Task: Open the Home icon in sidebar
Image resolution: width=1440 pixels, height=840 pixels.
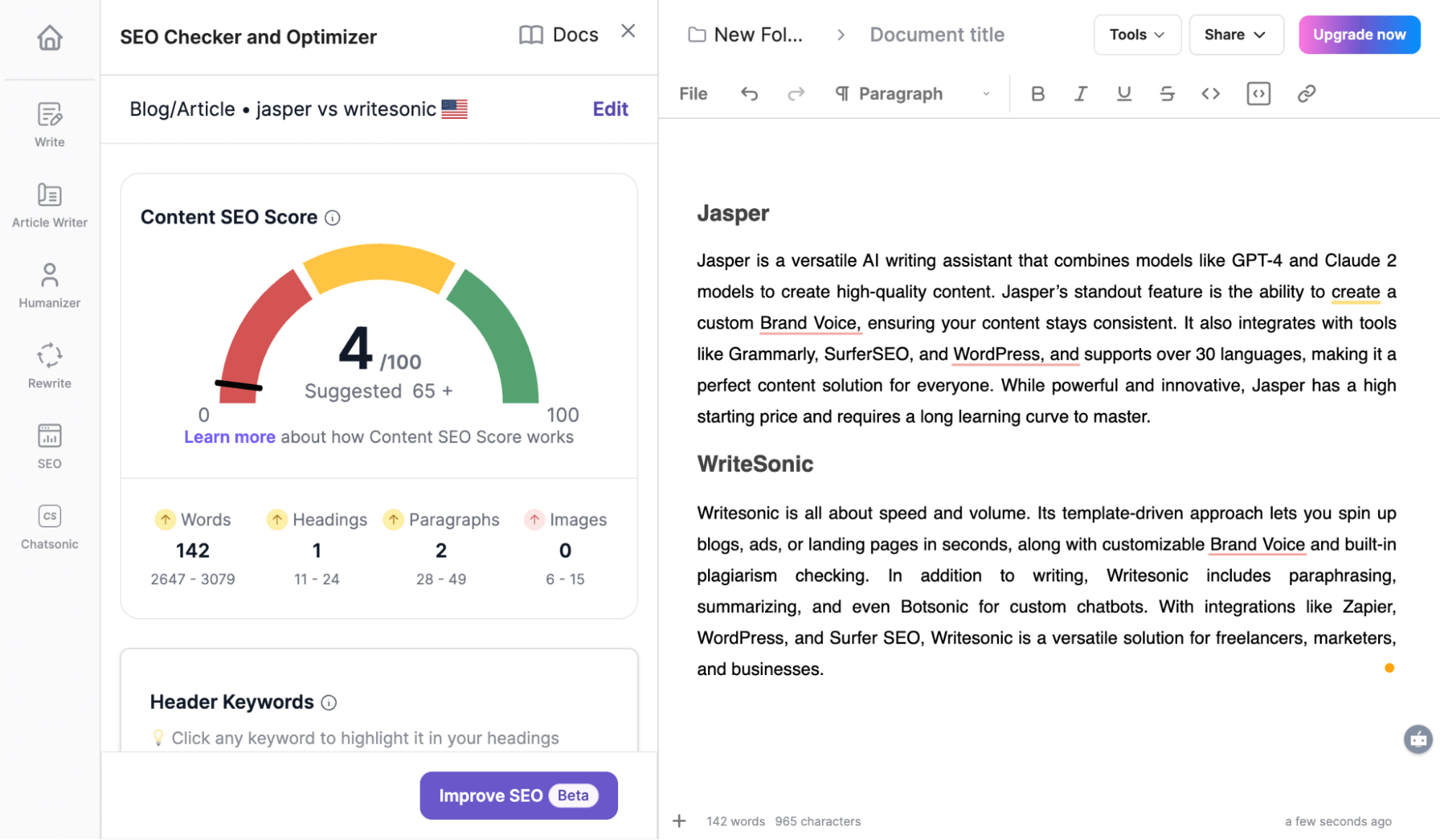Action: pyautogui.click(x=48, y=38)
